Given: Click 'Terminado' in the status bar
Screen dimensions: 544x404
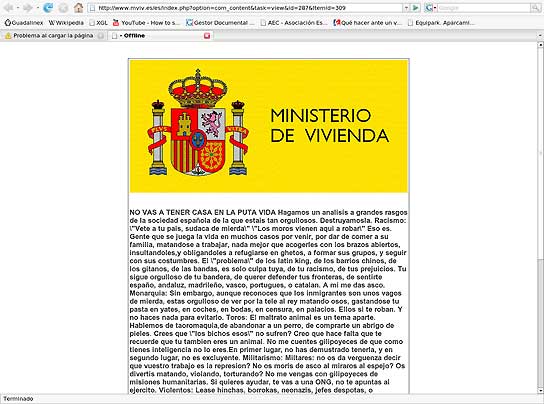Looking at the screenshot, I should point(18,399).
